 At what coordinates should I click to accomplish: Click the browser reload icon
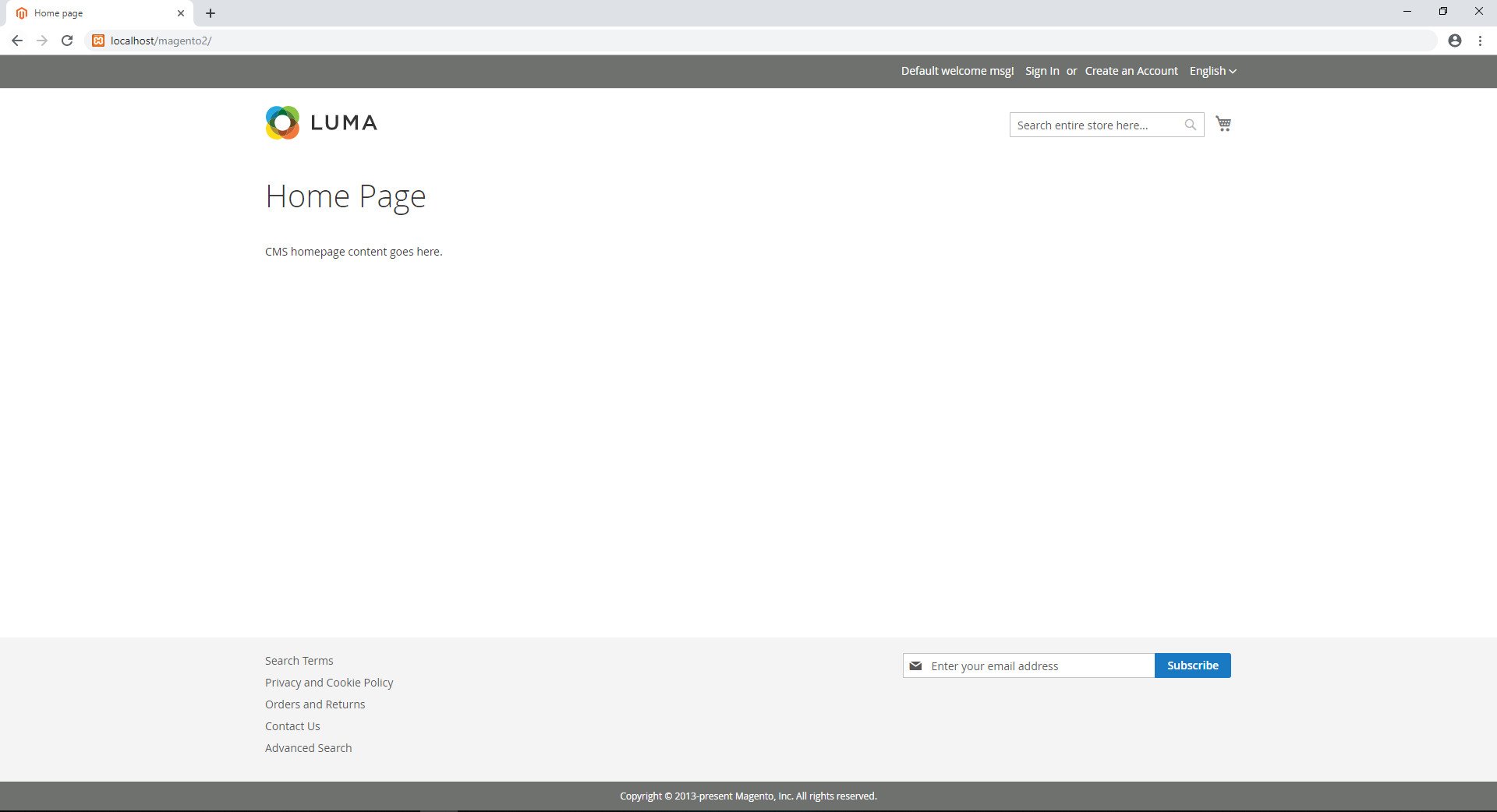(x=67, y=41)
